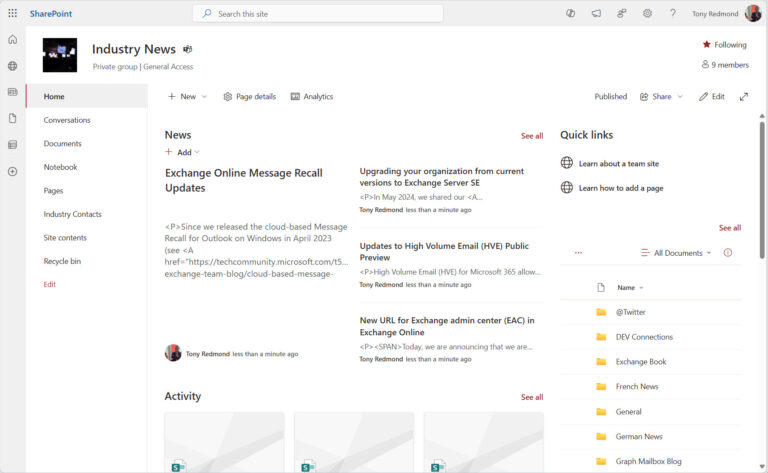Screen dimensions: 768x473
Task: Expand the New dropdown menu
Action: (187, 97)
